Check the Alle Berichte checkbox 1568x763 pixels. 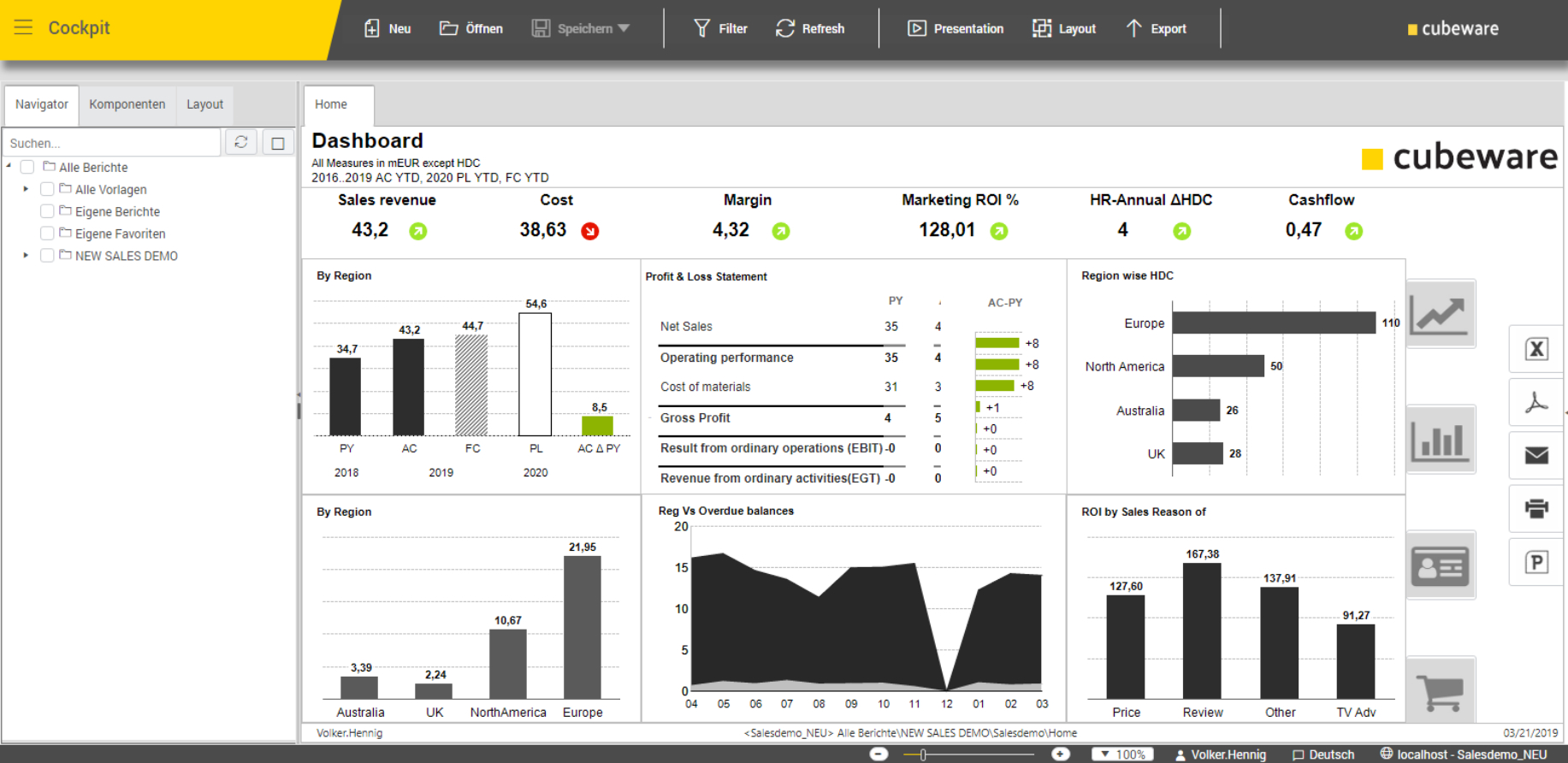coord(27,167)
